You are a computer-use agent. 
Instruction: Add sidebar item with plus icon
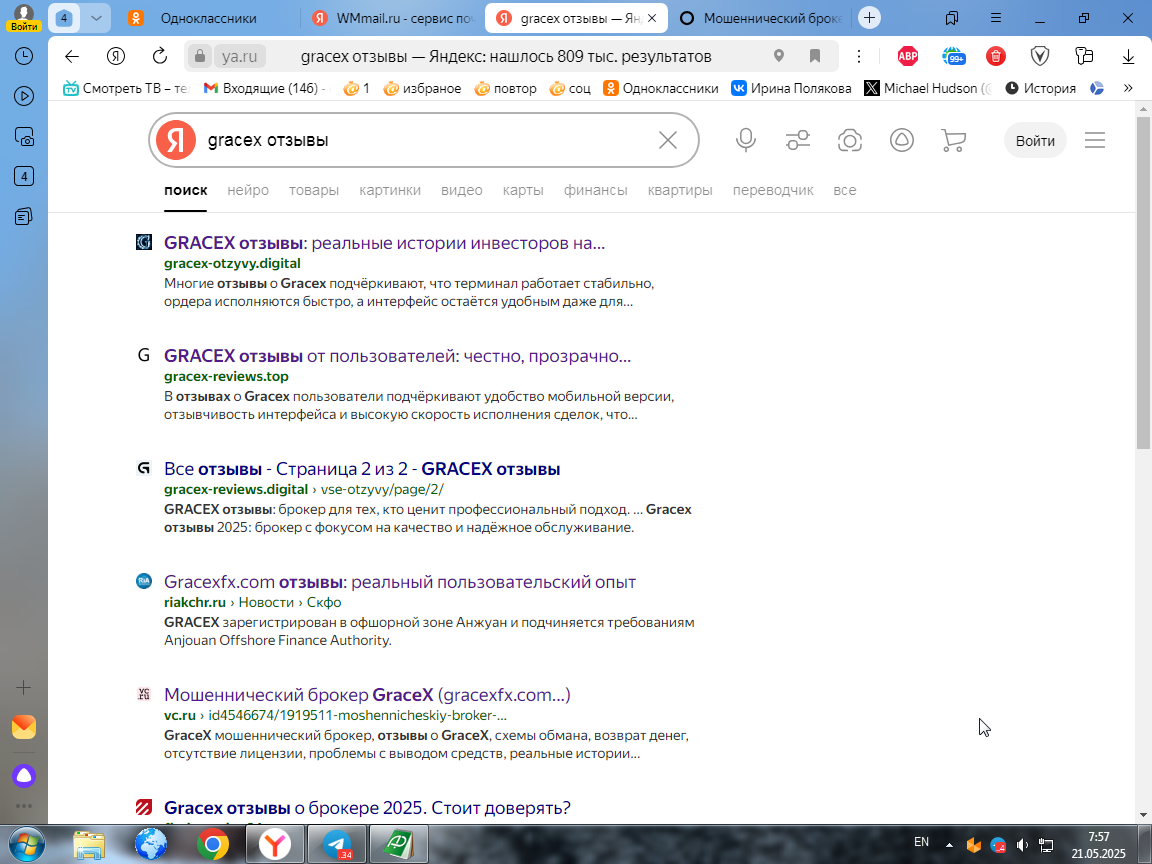coord(24,688)
